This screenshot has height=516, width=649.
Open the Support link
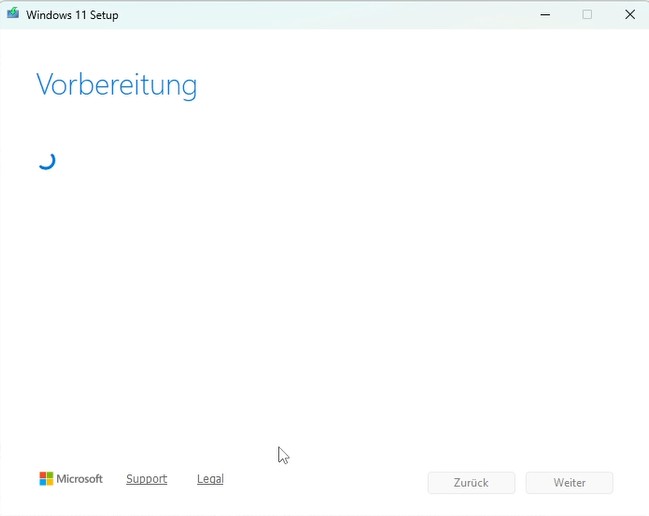(x=147, y=479)
